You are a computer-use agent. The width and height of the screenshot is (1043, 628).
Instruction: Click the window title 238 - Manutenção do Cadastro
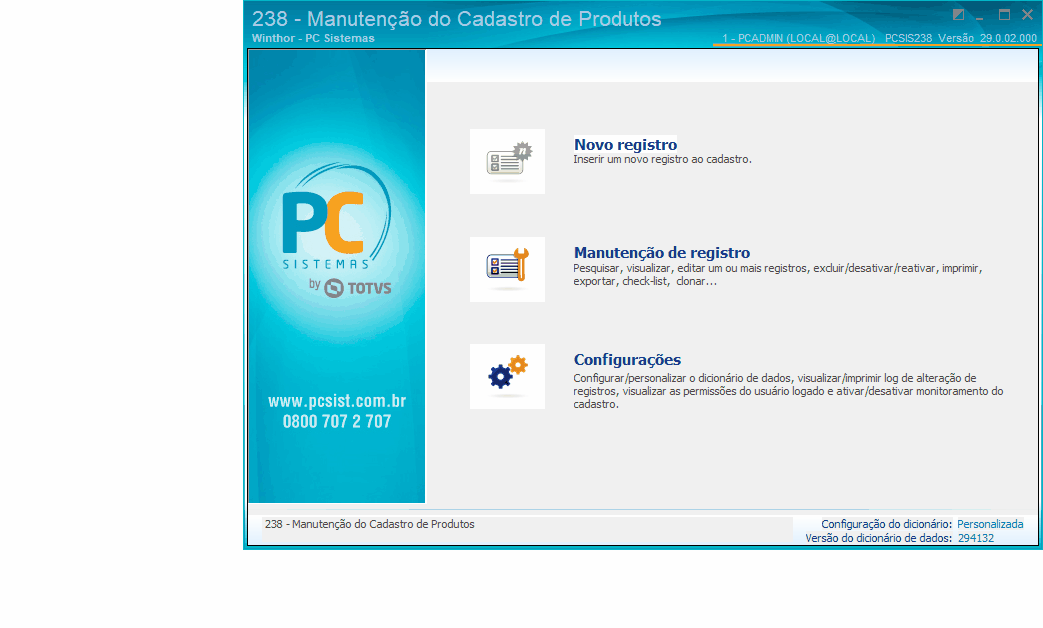456,19
